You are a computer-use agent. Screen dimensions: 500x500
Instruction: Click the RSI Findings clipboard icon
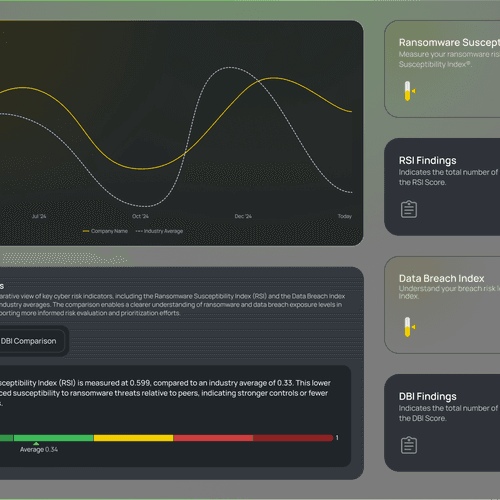click(x=409, y=209)
